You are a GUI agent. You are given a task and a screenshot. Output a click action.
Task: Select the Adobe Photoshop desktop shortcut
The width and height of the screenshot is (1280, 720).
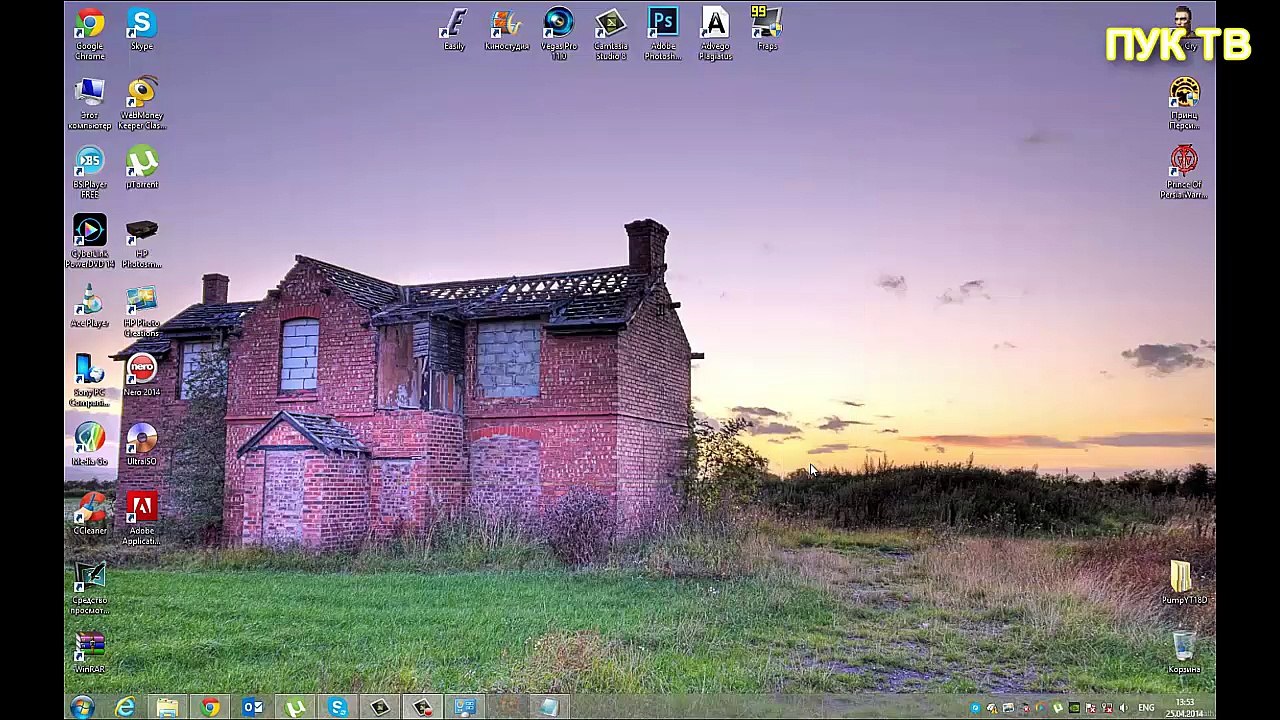pos(662,34)
